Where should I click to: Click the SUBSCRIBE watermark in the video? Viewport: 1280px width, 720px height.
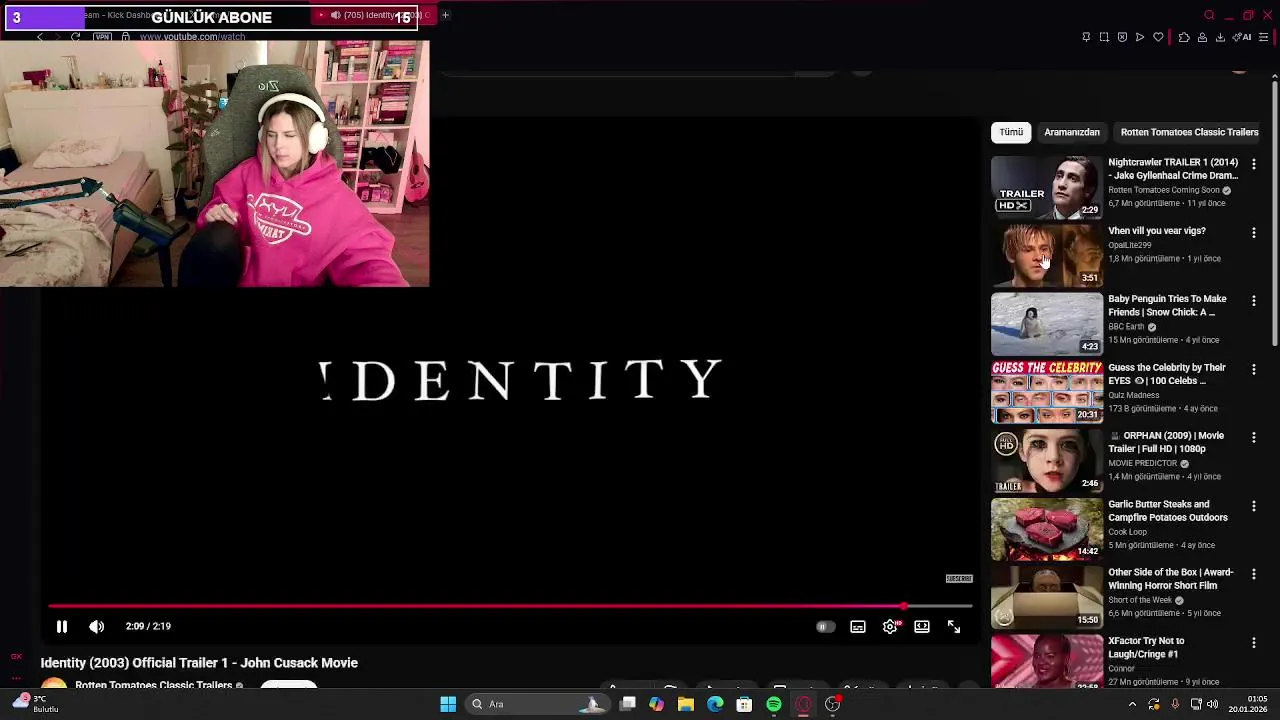[x=959, y=579]
